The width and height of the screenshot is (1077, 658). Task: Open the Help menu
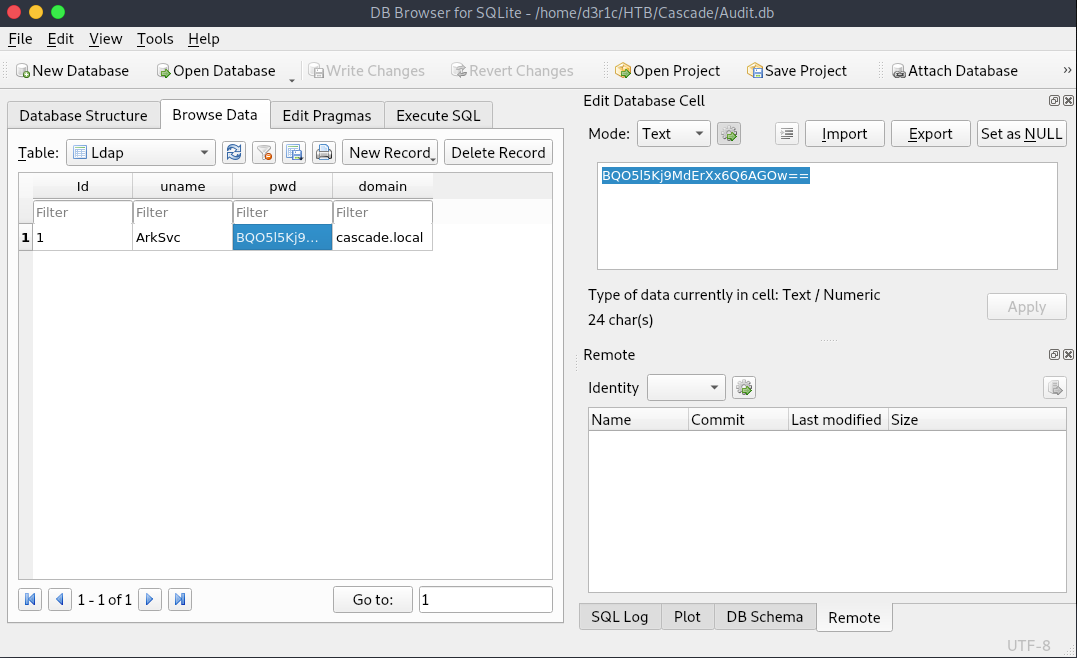point(204,39)
